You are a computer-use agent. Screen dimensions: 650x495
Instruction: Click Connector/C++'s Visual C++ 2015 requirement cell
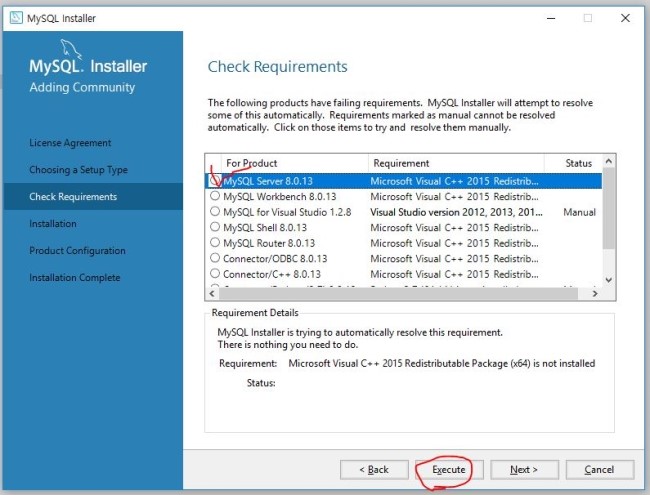[454, 274]
